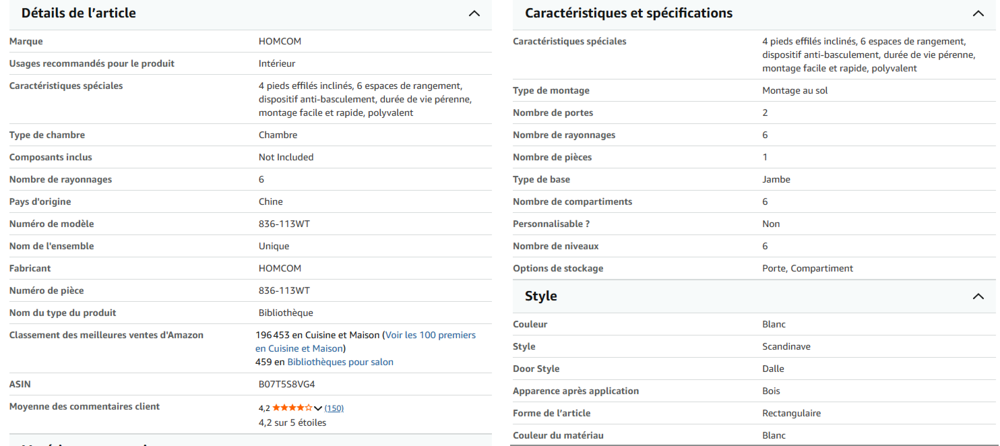Open the star rating dropdown arrow
Viewport: 1000px width, 446px height.
click(x=318, y=408)
